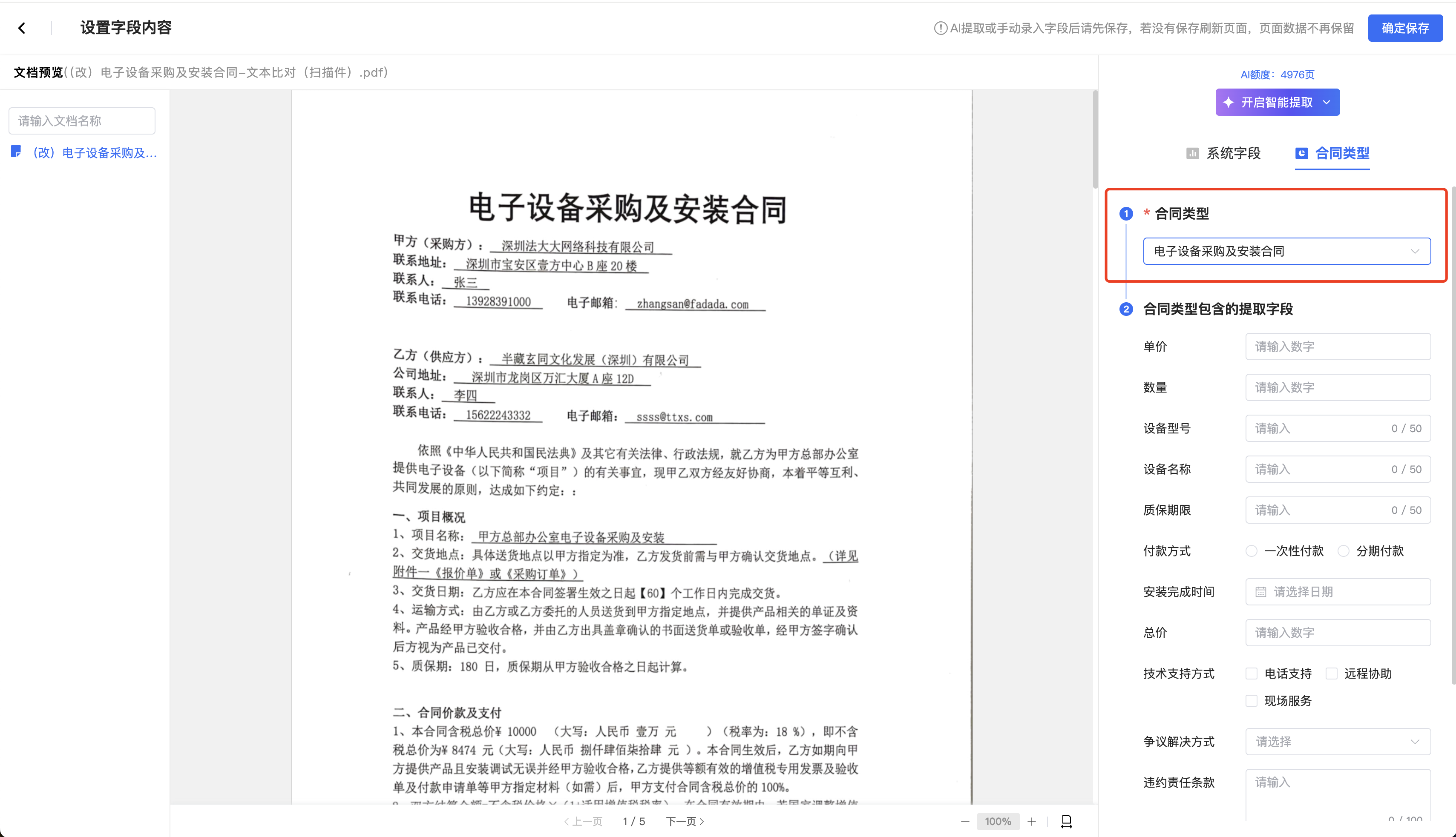The image size is (1456, 837).
Task: Open the 合同类型 dropdown
Action: 1286,251
